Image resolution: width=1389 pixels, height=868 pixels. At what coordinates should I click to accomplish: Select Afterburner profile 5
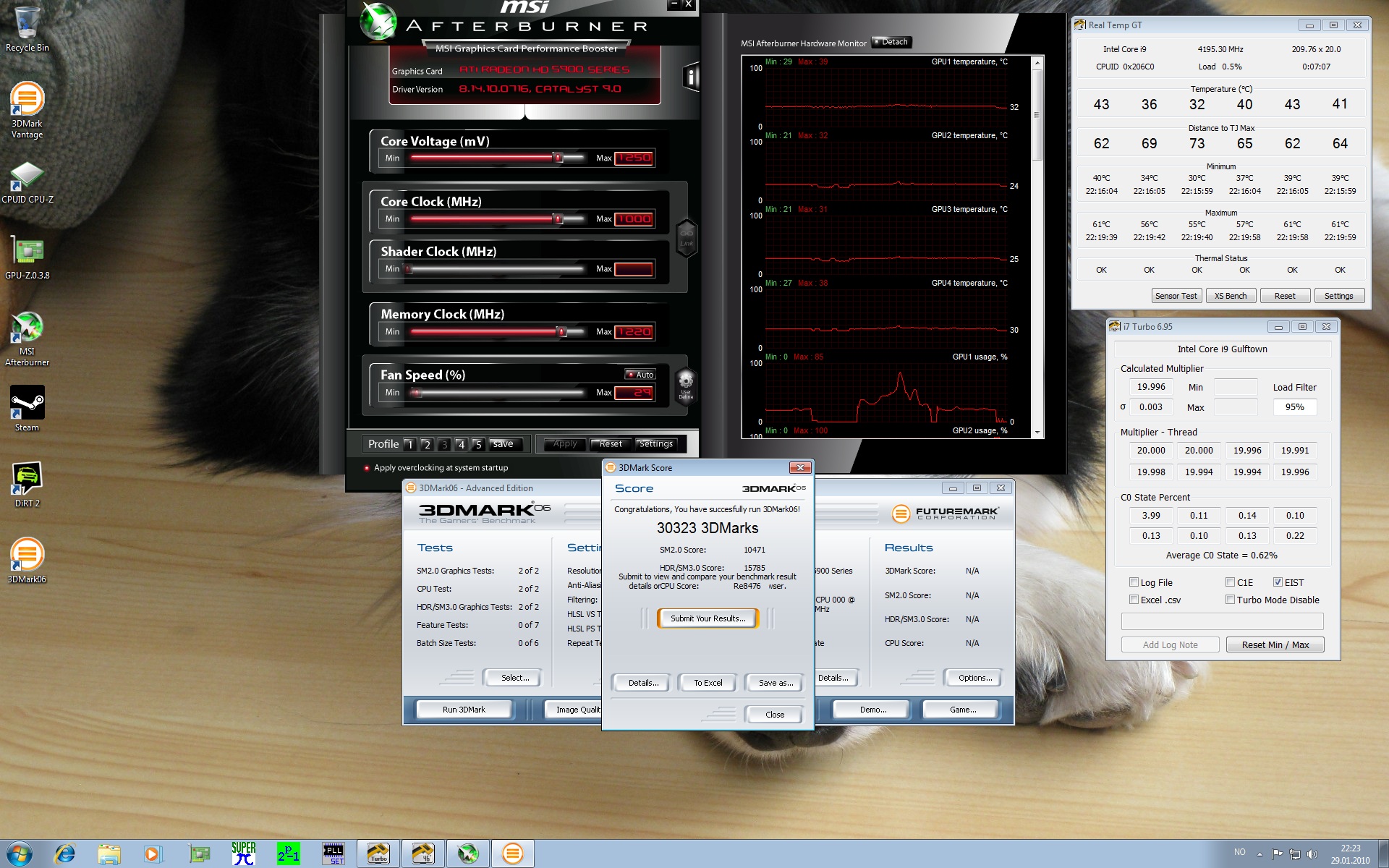pyautogui.click(x=478, y=445)
